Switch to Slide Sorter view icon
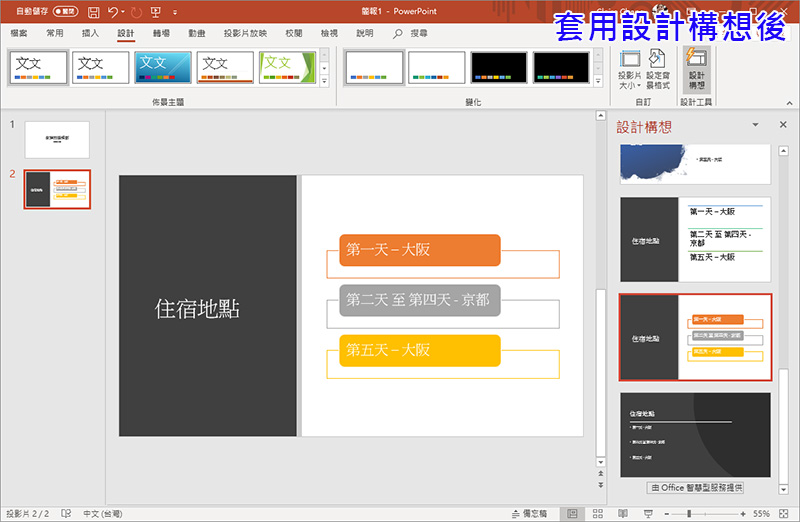This screenshot has width=800, height=522. coord(597,513)
